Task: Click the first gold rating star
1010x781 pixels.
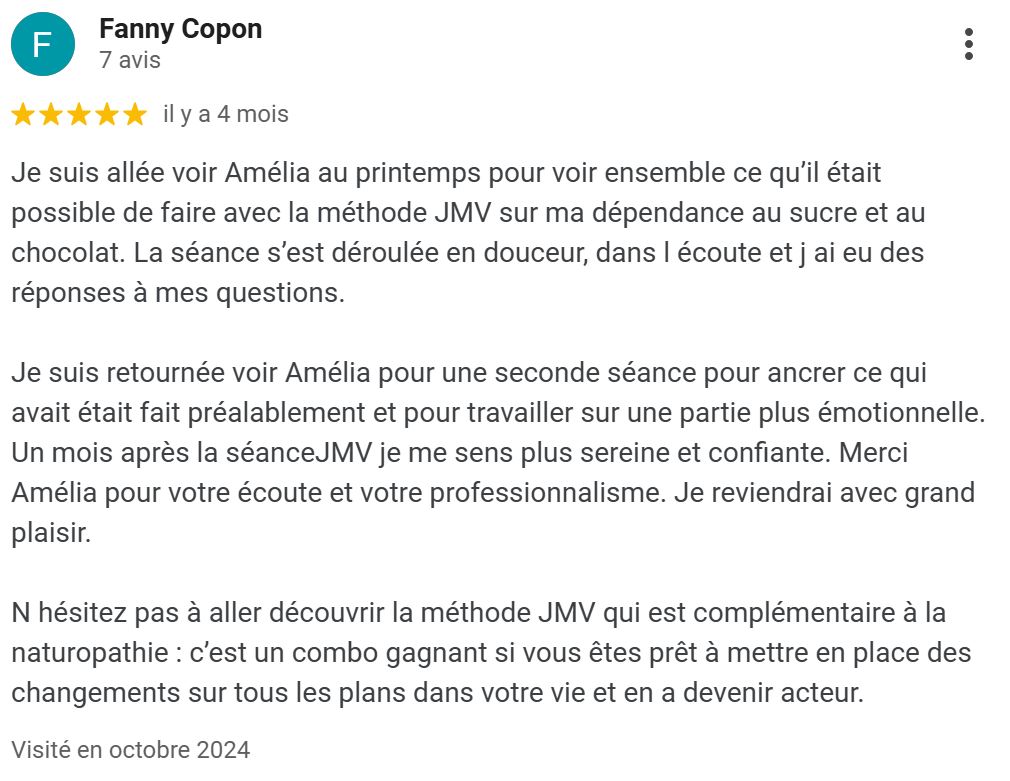Action: (23, 115)
